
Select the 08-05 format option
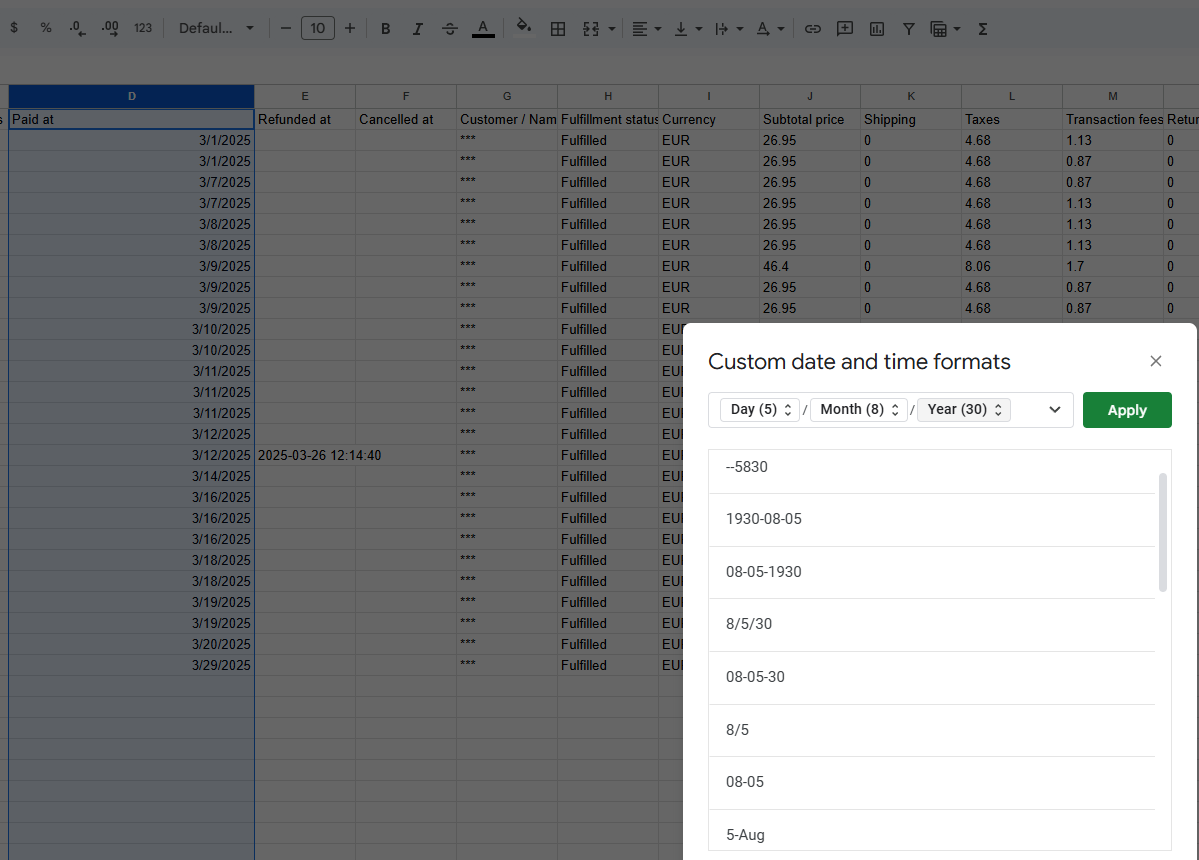tap(931, 783)
